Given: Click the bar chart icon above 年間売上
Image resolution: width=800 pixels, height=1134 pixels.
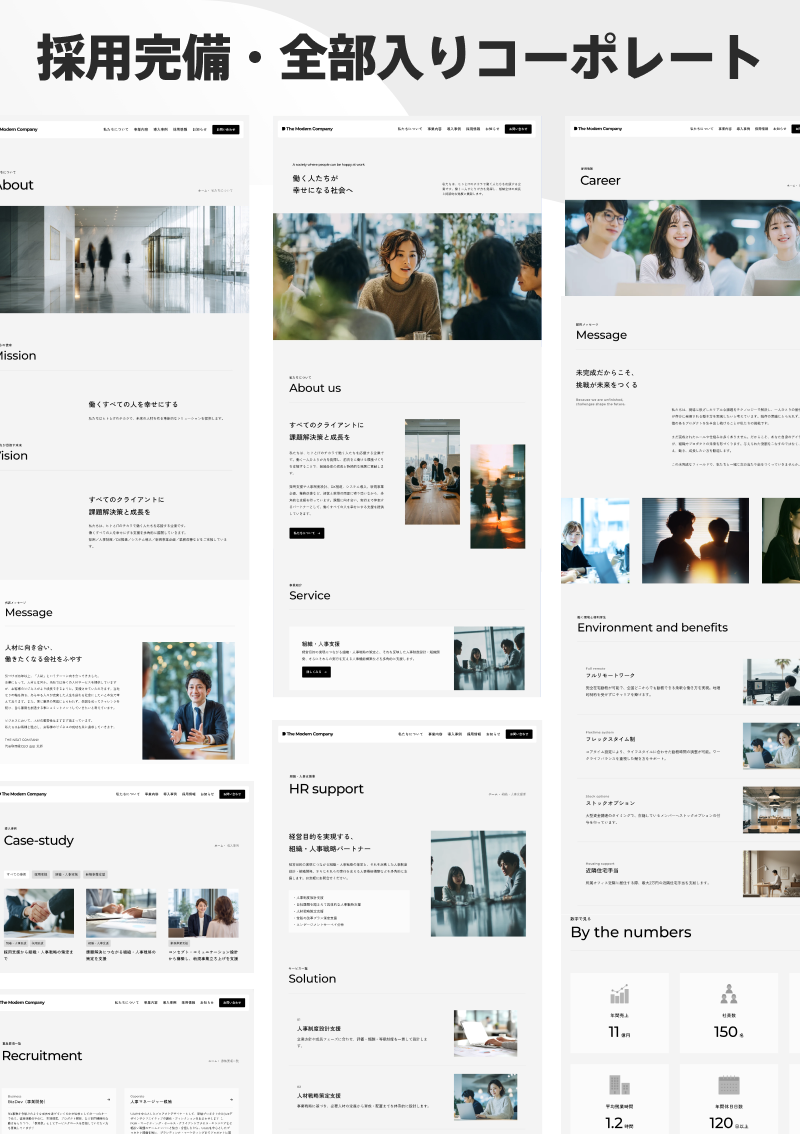Looking at the screenshot, I should coord(619,994).
